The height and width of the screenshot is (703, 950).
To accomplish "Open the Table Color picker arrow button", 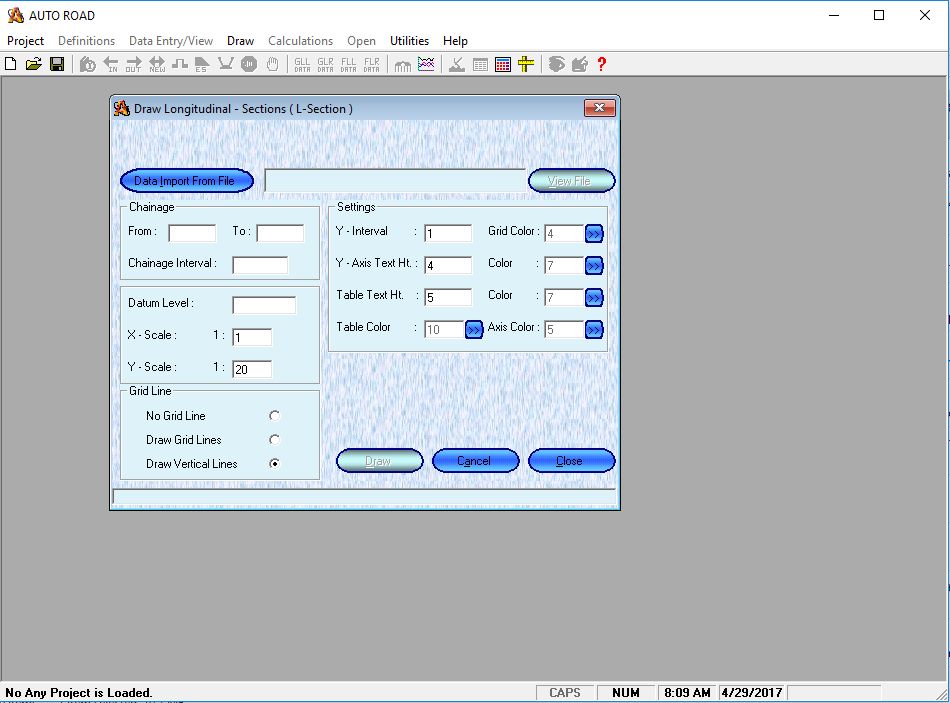I will (x=474, y=330).
